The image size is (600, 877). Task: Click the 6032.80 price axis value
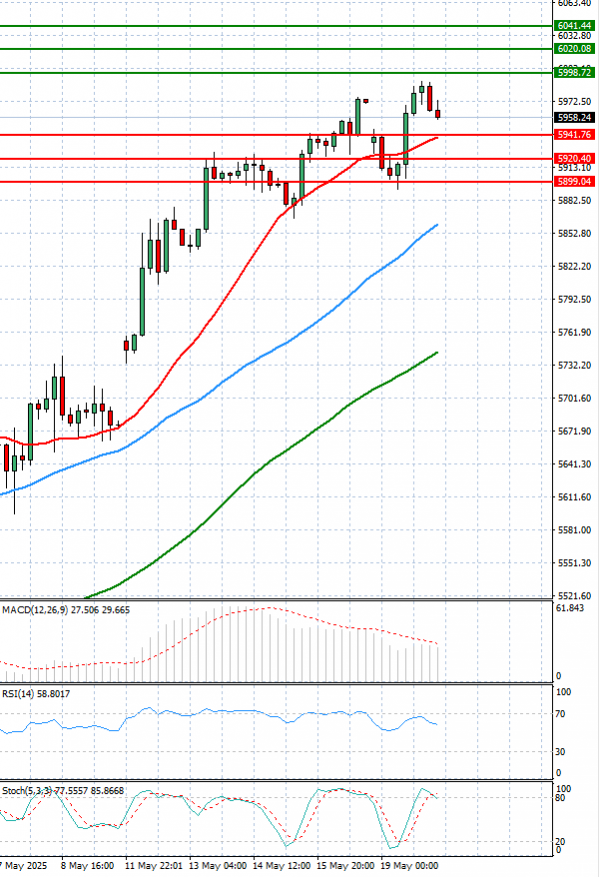[x=574, y=36]
